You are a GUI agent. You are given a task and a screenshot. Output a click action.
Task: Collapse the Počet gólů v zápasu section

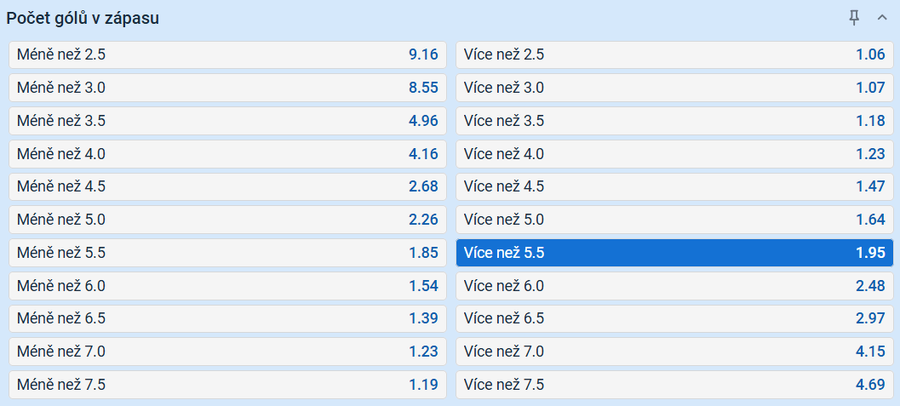tap(881, 18)
